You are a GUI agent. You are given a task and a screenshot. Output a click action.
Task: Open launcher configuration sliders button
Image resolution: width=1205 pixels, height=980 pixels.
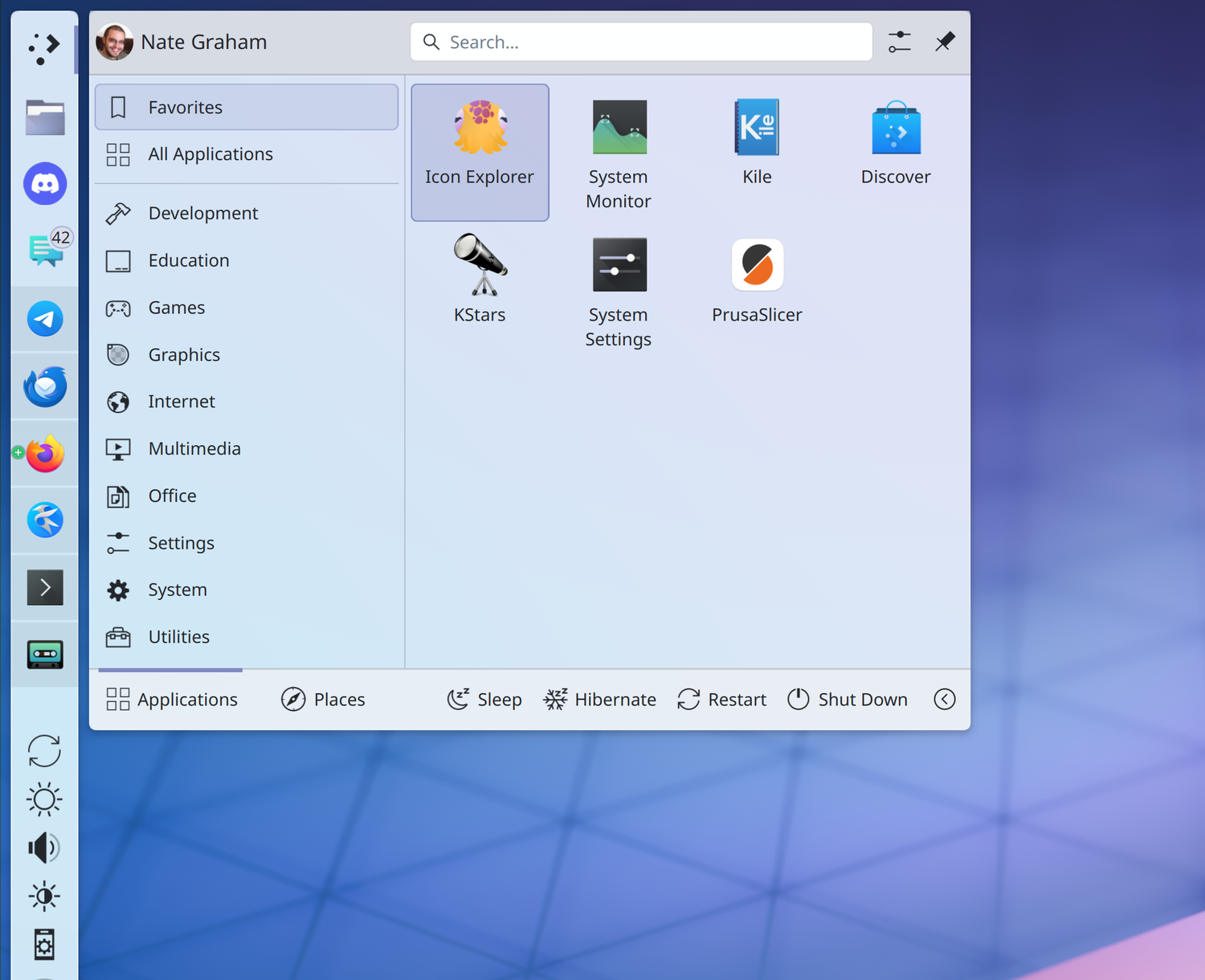tap(900, 42)
